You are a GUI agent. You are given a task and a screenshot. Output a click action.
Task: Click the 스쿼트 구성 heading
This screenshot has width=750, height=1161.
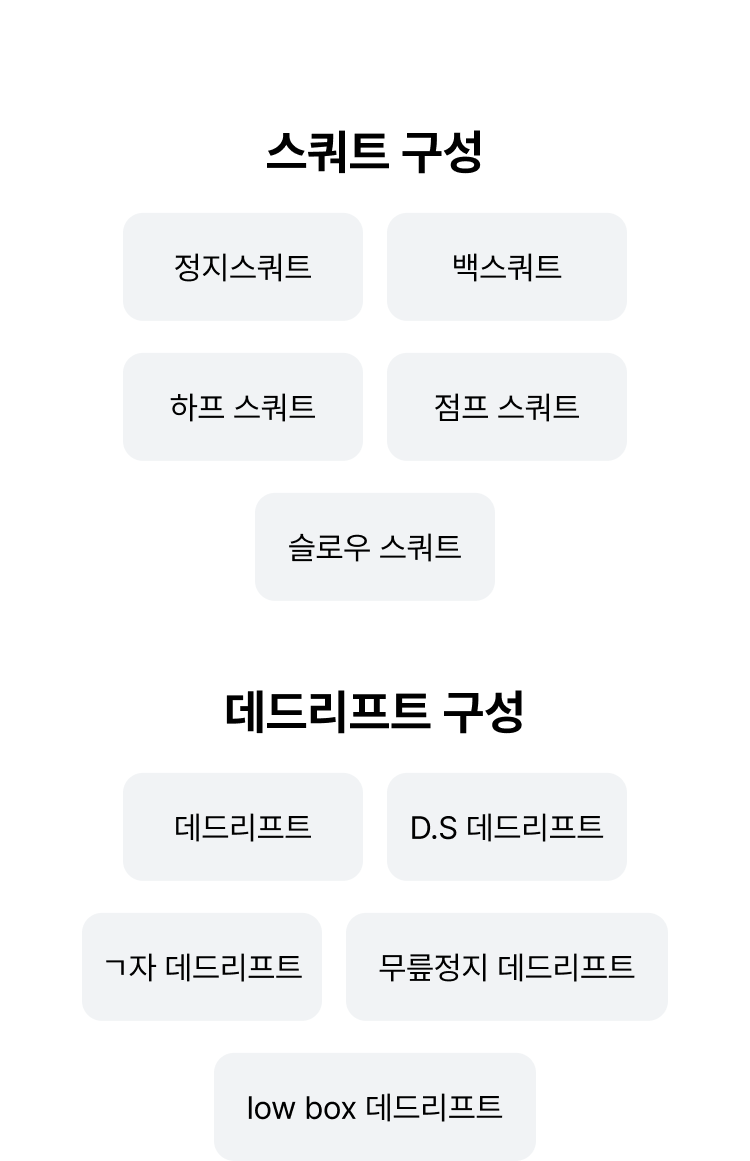click(x=375, y=152)
